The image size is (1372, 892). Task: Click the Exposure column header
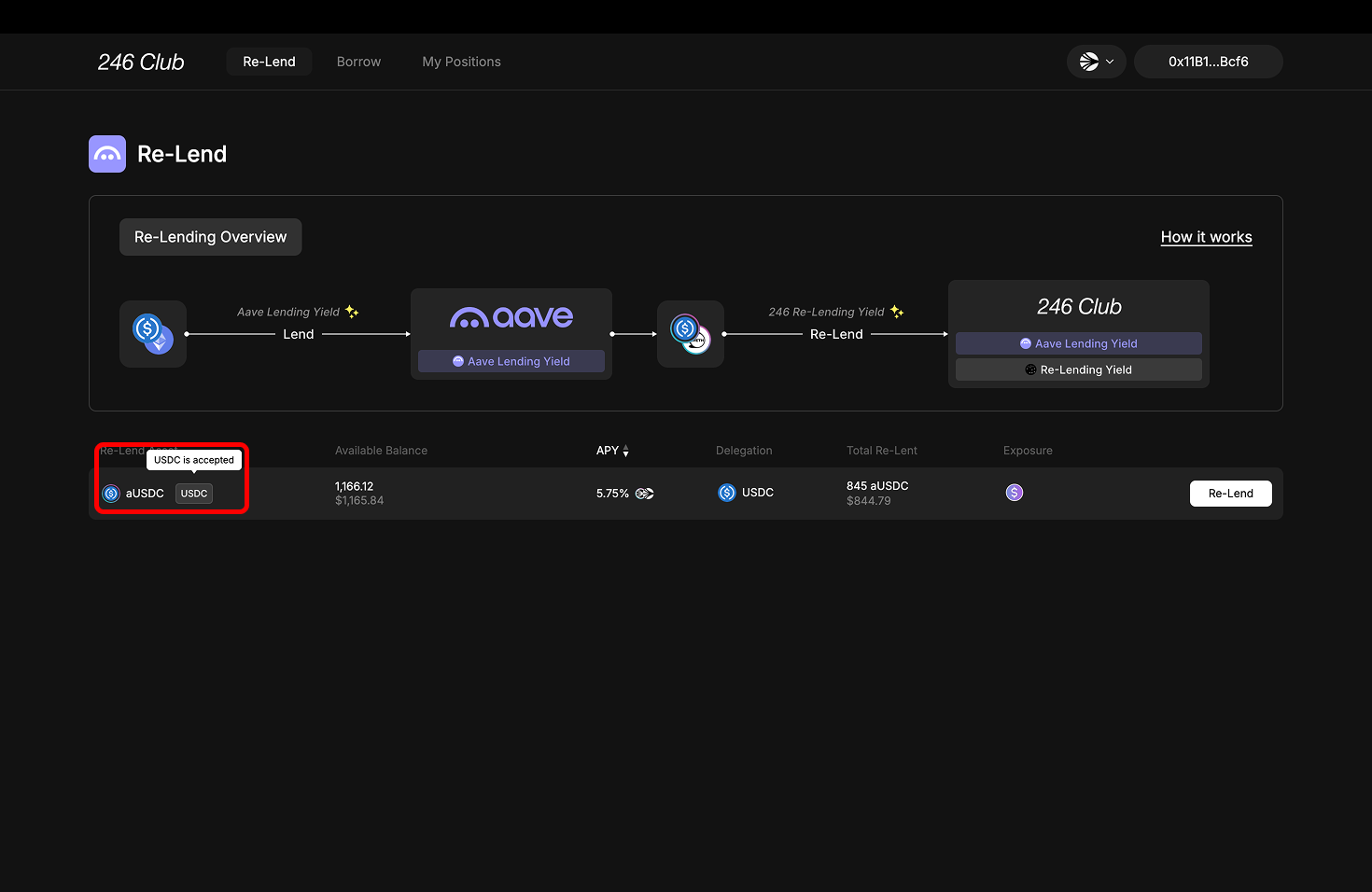click(x=1028, y=451)
